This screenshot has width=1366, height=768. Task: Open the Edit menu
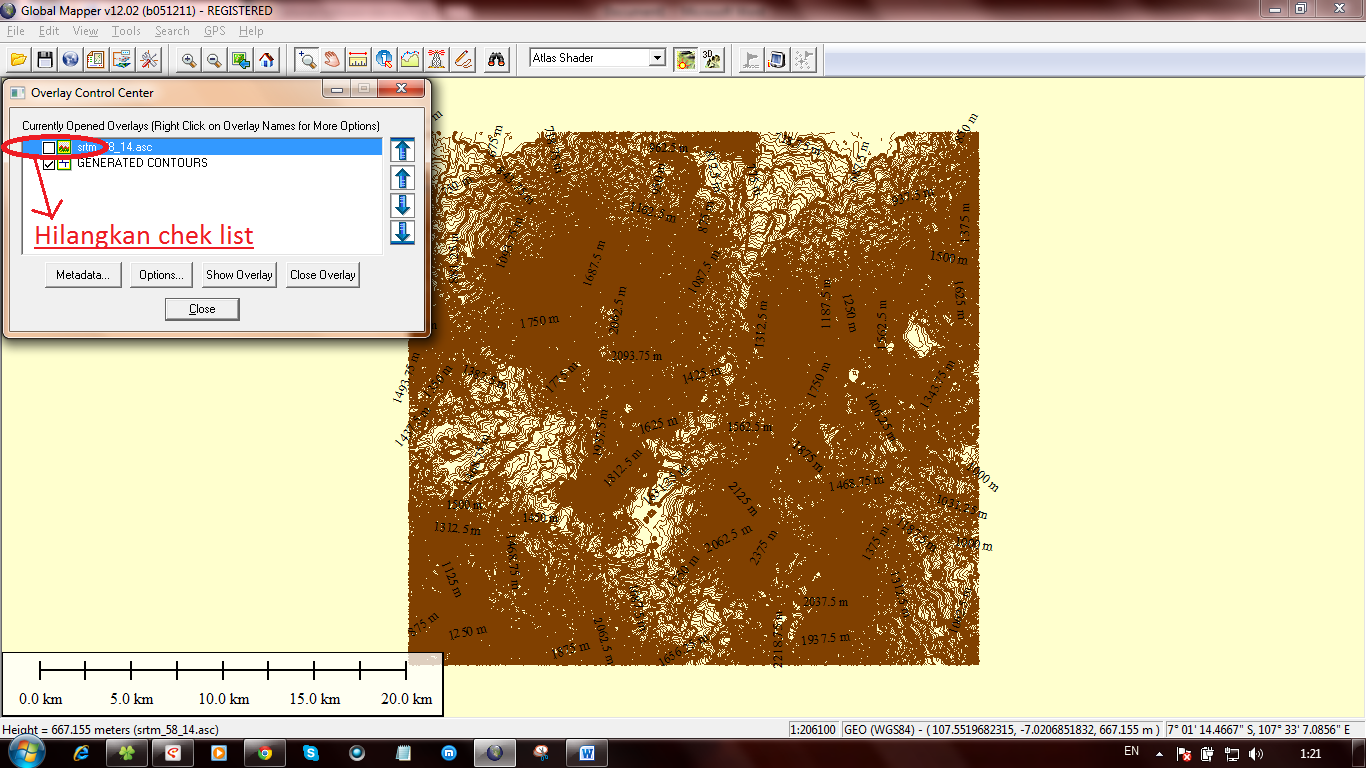point(49,31)
